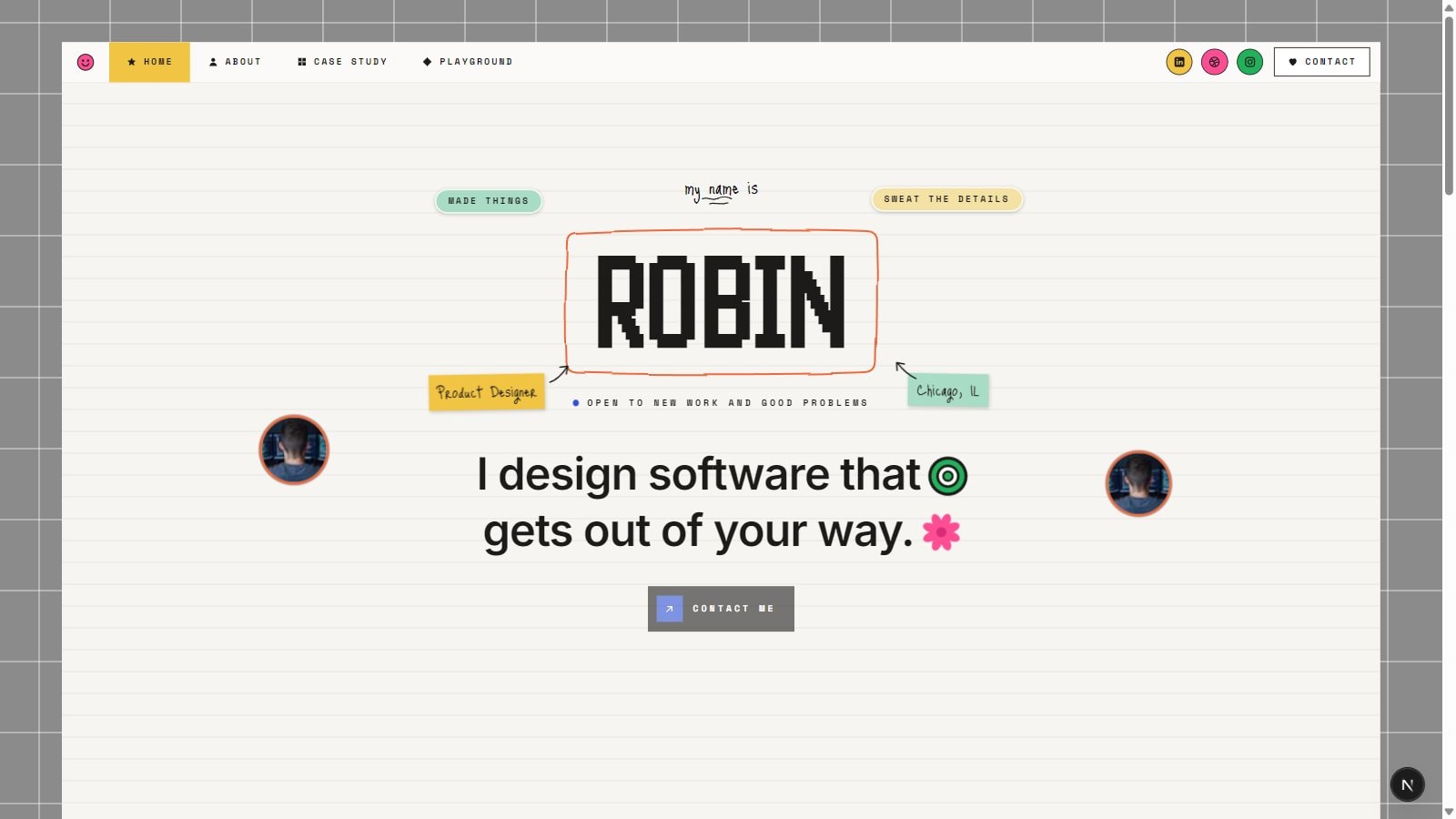Viewport: 1456px width, 819px height.
Task: Click the left circular avatar photo
Action: [x=294, y=450]
